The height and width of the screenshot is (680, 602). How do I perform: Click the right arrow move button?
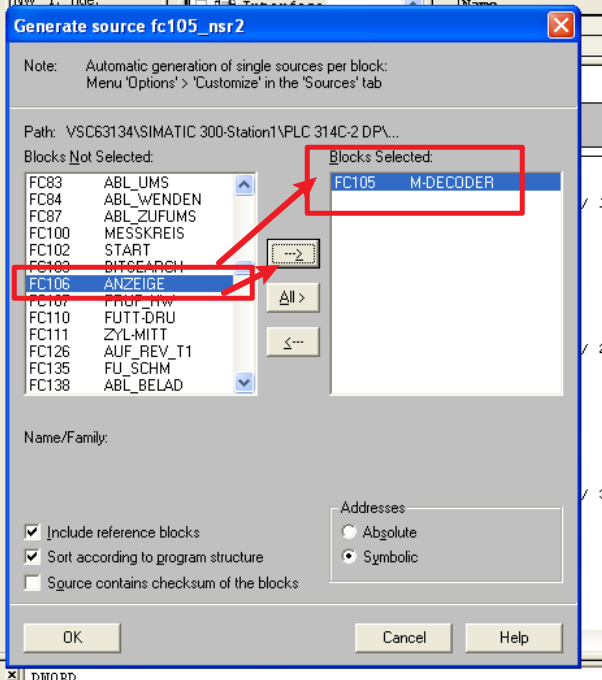292,254
